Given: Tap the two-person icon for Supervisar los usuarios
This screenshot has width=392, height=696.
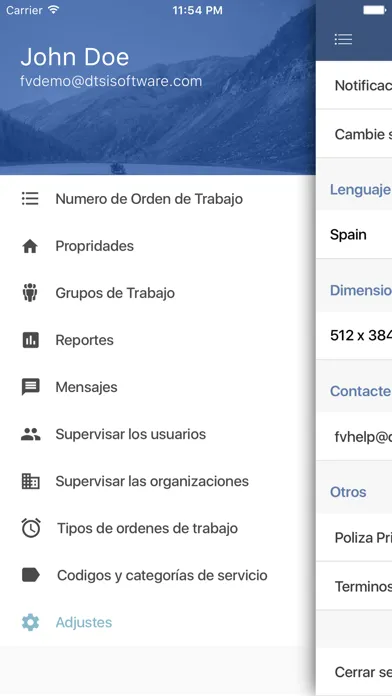Looking at the screenshot, I should pos(31,434).
